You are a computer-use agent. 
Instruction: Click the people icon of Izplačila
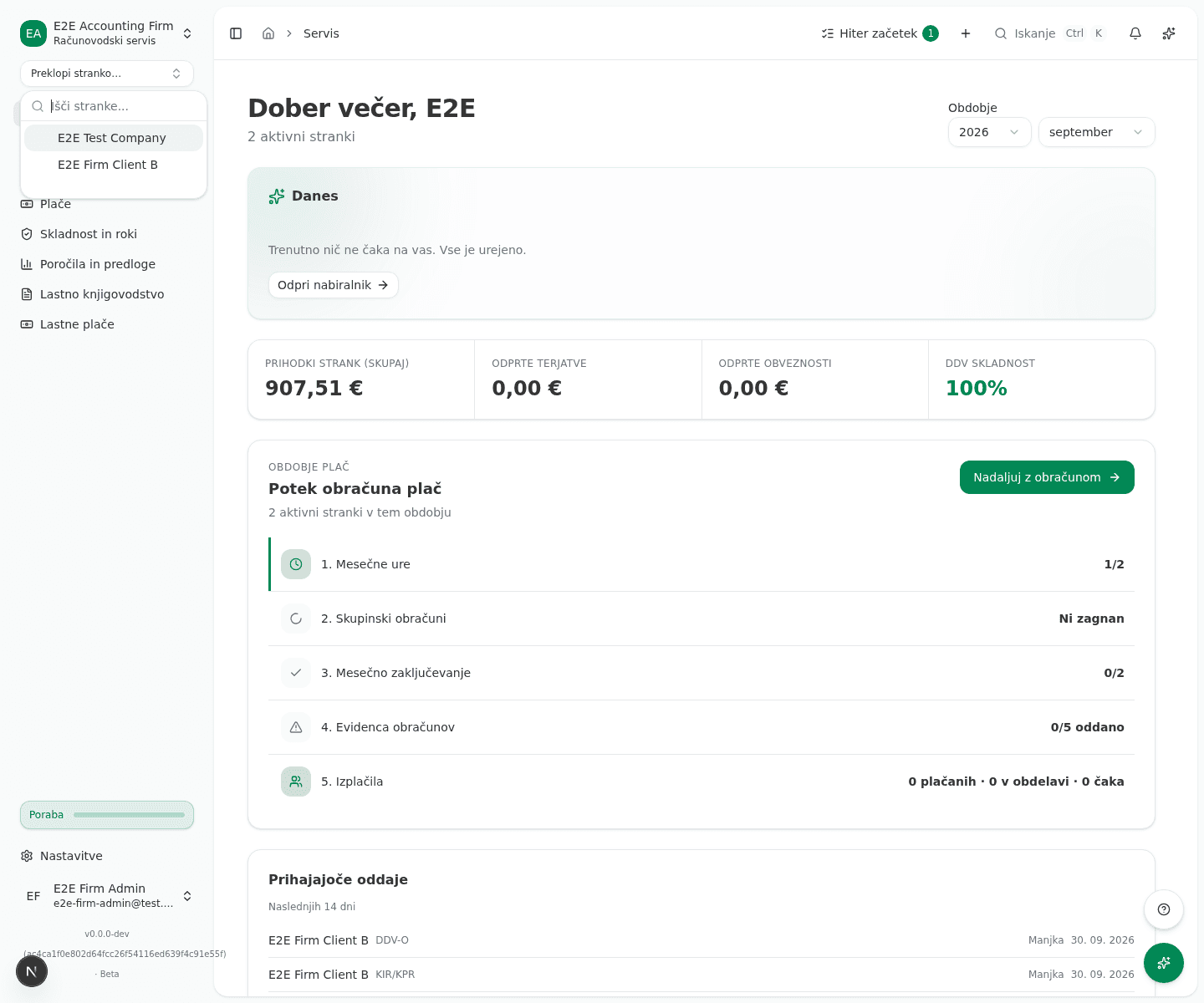tap(296, 782)
